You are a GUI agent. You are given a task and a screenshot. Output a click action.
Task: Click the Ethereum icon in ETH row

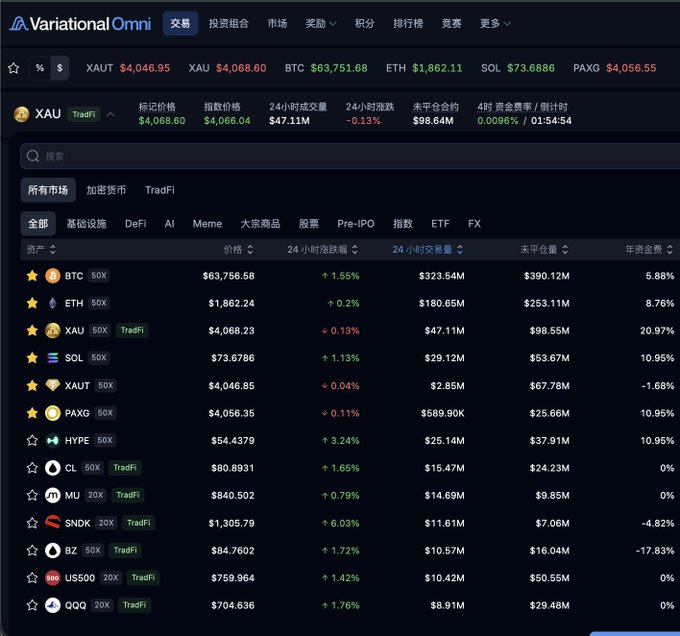[52, 303]
